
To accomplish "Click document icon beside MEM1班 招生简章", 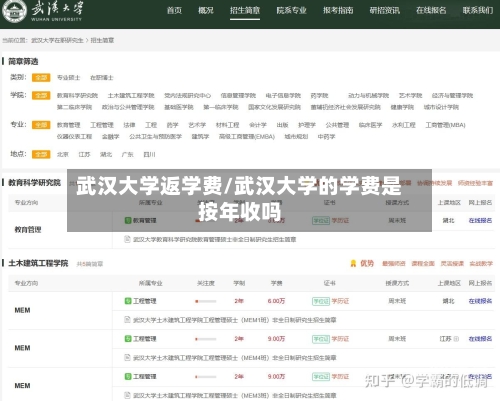I will coord(127,320).
